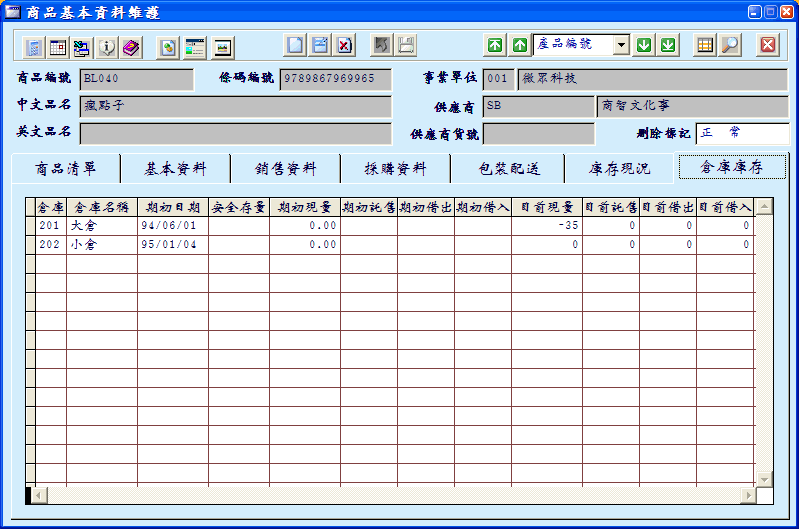This screenshot has width=799, height=529.
Task: Click the supplier name field 商智文化事
Action: [x=693, y=107]
